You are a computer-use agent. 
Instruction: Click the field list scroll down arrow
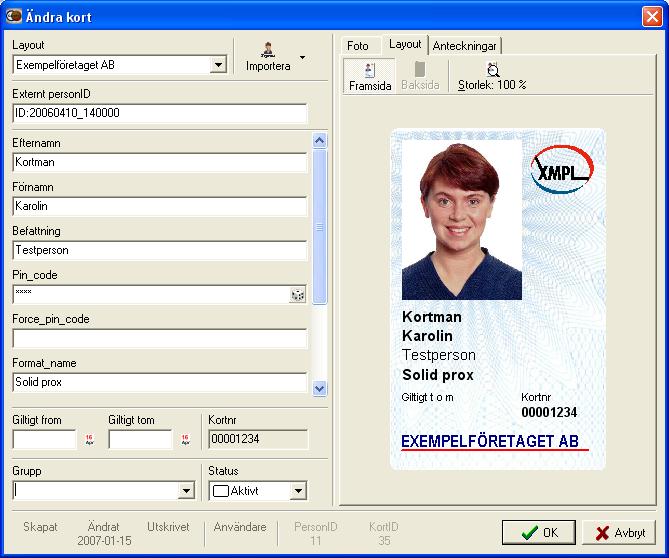click(x=320, y=388)
